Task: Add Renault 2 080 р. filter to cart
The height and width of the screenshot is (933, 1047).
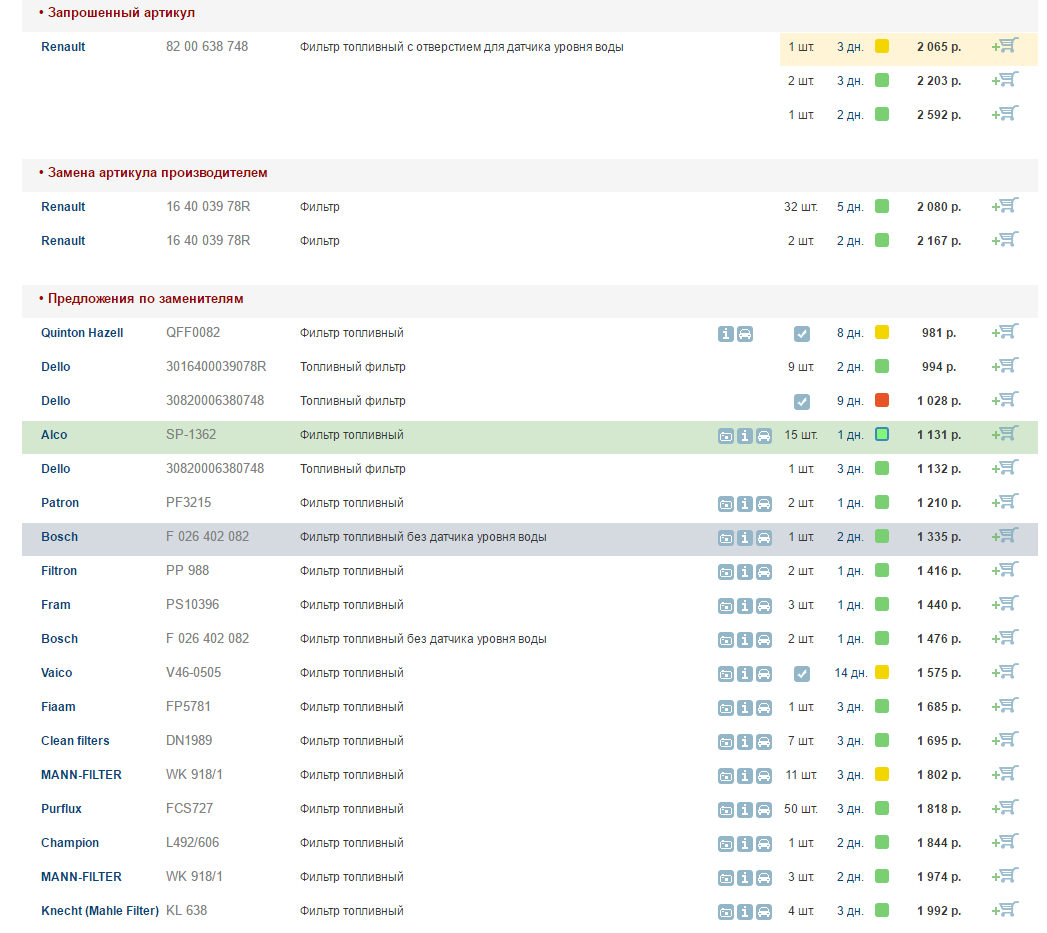Action: pyautogui.click(x=1005, y=206)
